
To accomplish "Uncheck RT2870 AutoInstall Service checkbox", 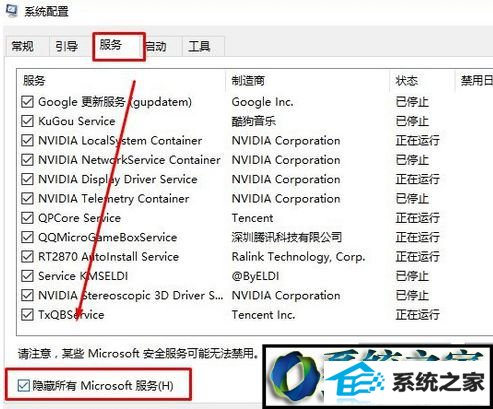I will tap(27, 256).
